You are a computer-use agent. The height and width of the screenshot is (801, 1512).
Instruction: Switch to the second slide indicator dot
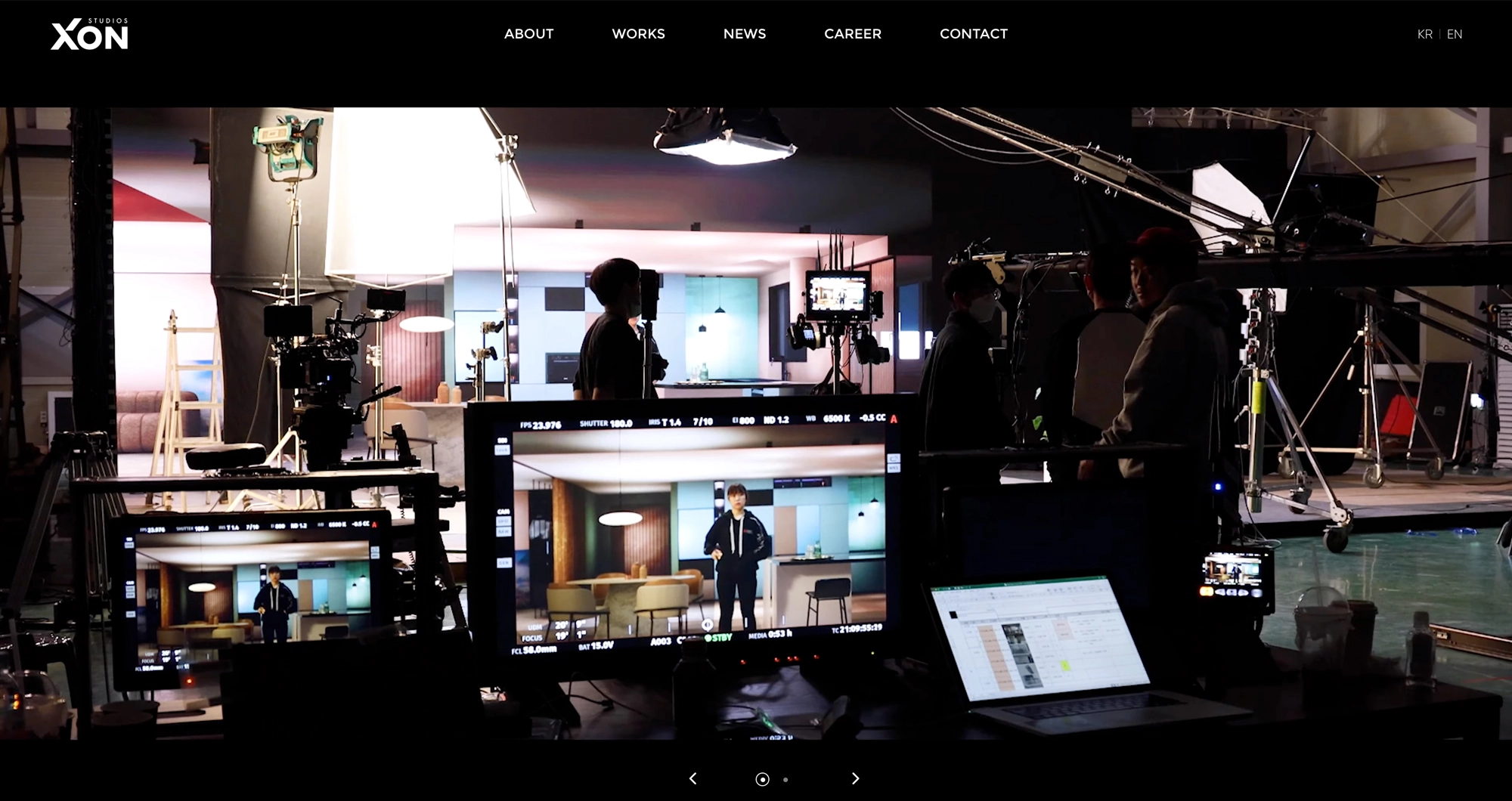tap(785, 779)
